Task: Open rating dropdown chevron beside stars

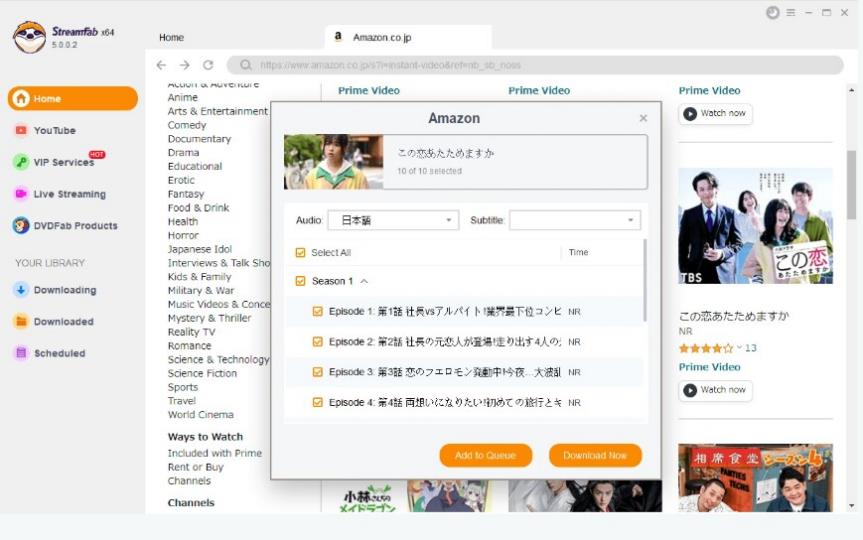Action: (x=740, y=347)
